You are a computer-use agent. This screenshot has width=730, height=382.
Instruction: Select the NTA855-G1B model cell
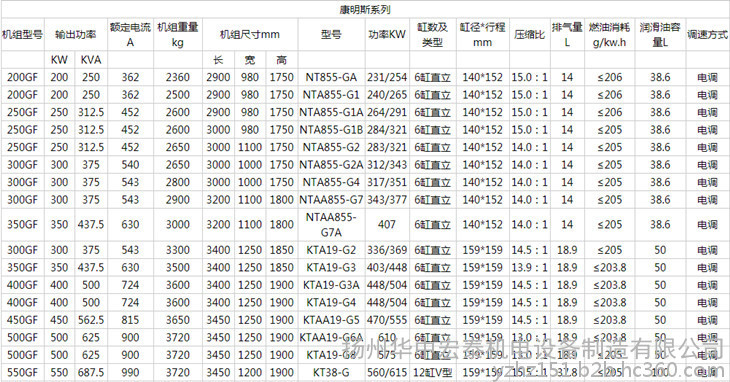pyautogui.click(x=331, y=130)
